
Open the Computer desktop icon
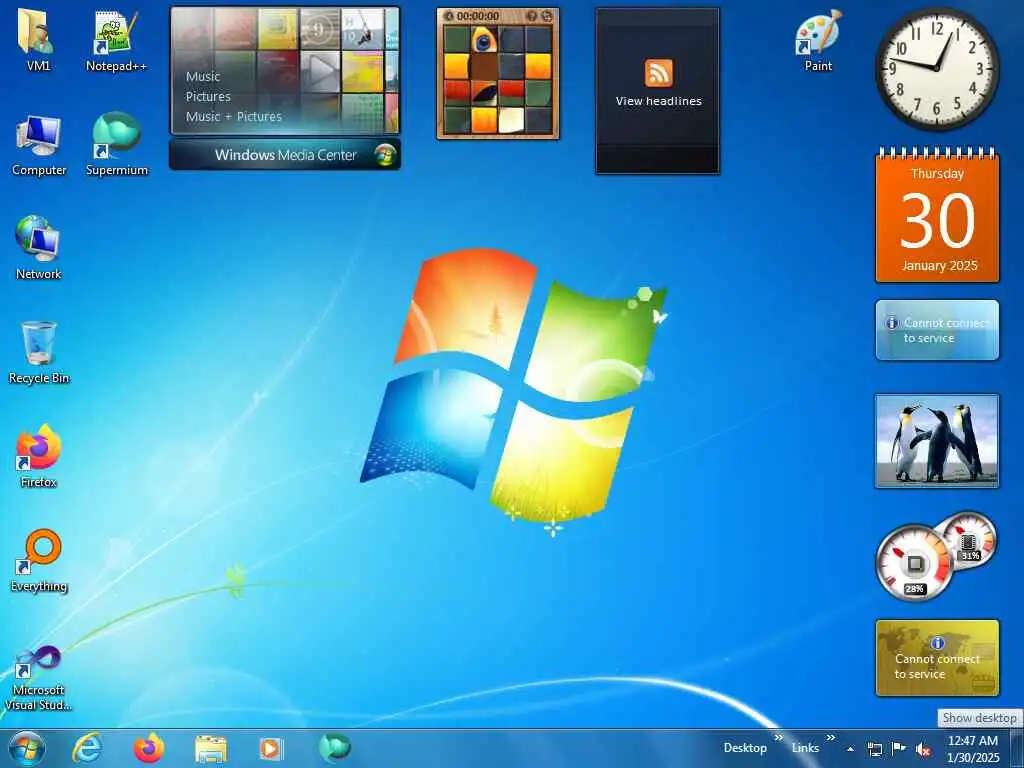tap(39, 145)
